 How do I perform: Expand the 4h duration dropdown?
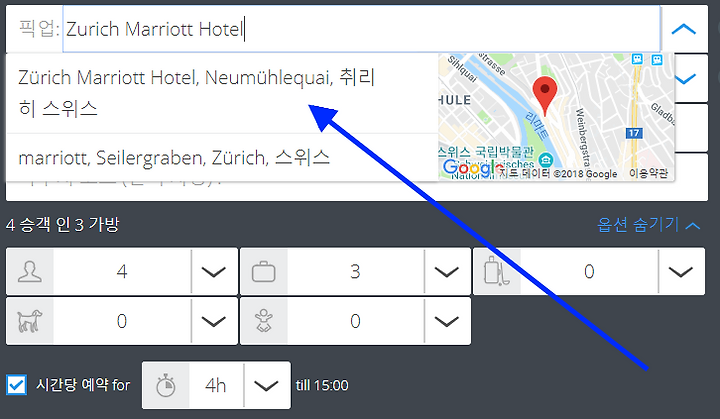coord(267,385)
